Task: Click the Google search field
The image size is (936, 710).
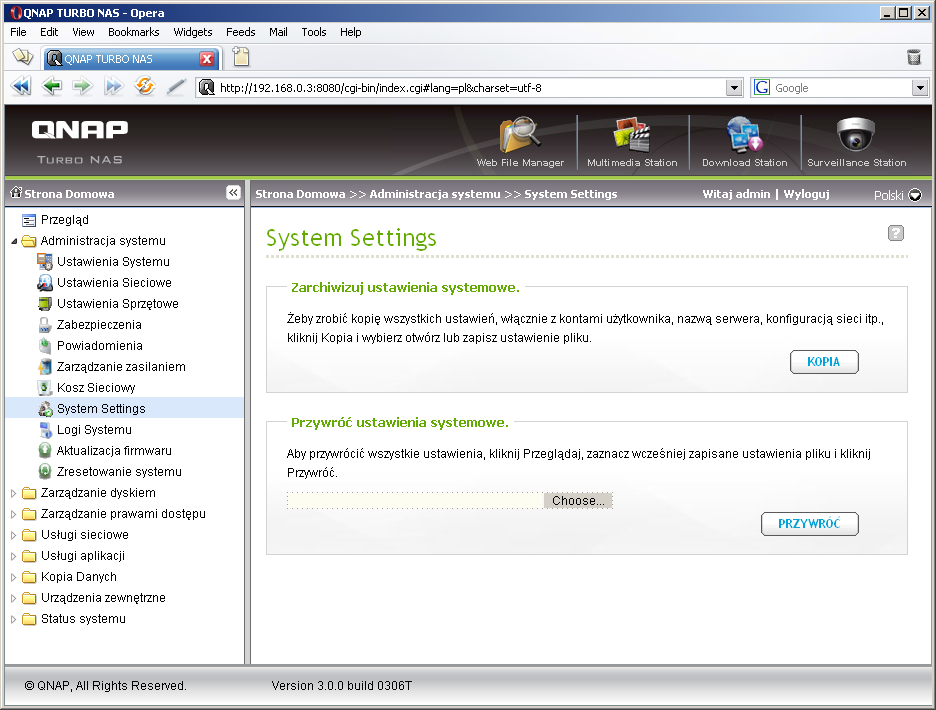Action: pyautogui.click(x=842, y=88)
